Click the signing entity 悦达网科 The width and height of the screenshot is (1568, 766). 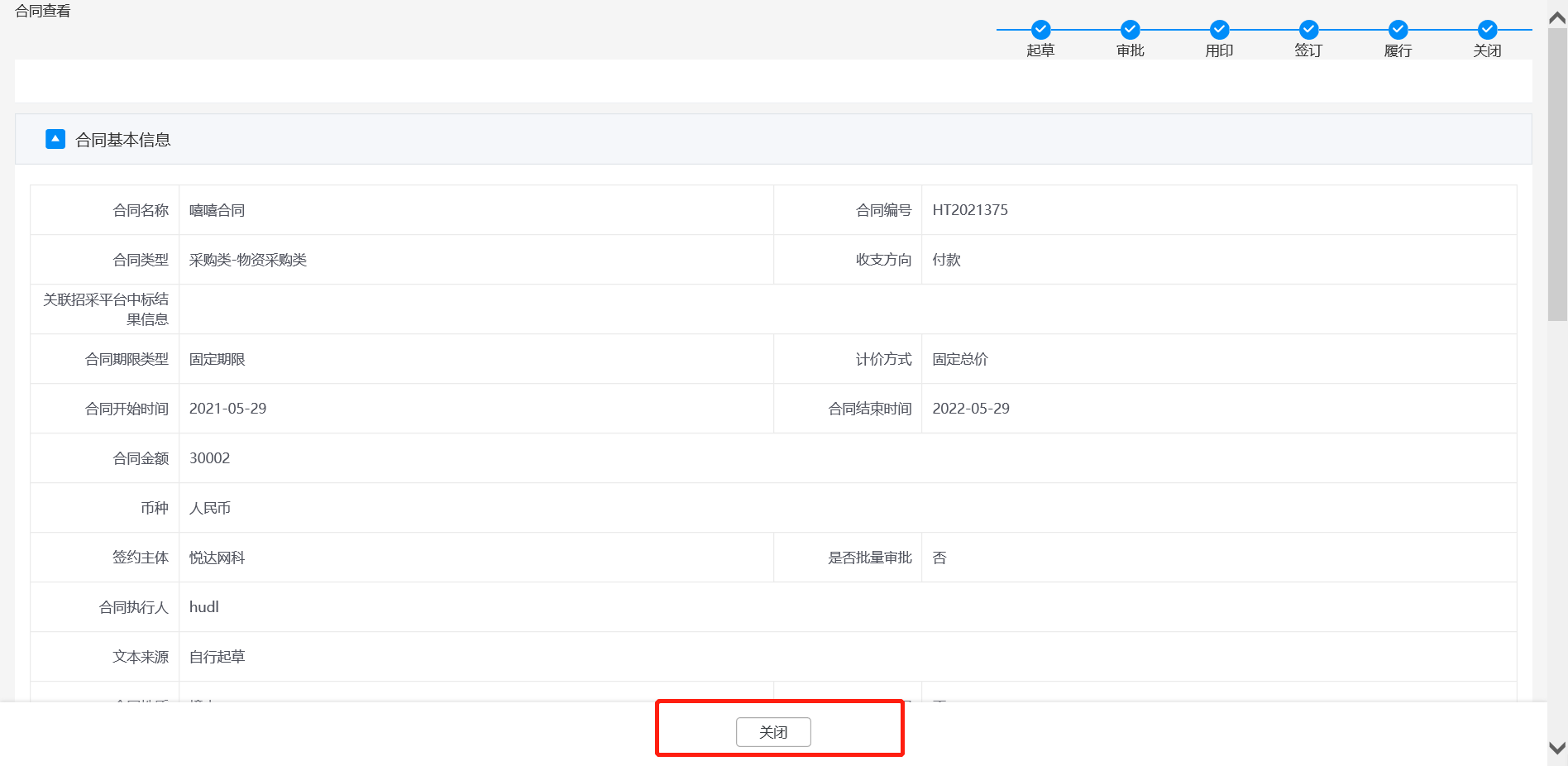click(x=217, y=558)
